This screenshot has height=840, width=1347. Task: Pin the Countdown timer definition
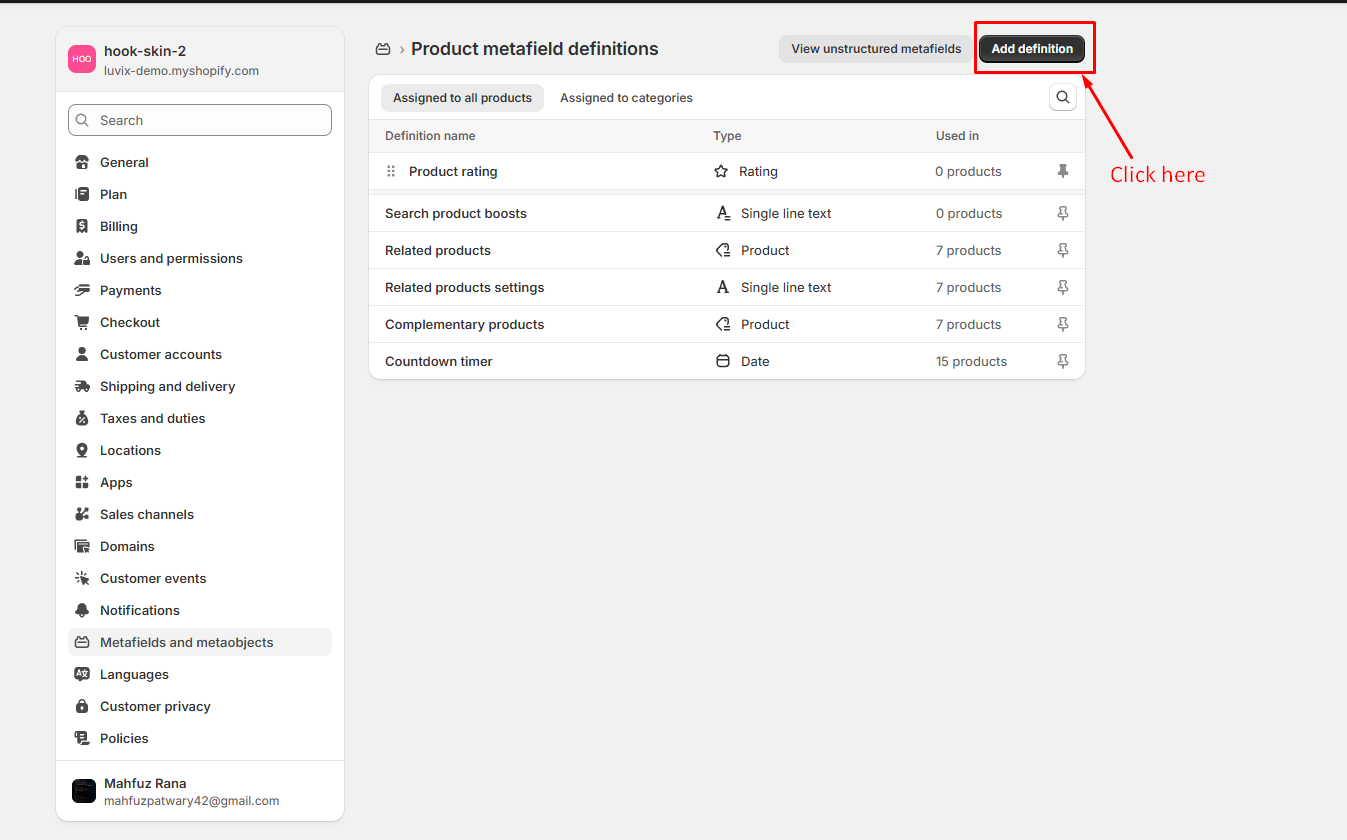[1062, 361]
